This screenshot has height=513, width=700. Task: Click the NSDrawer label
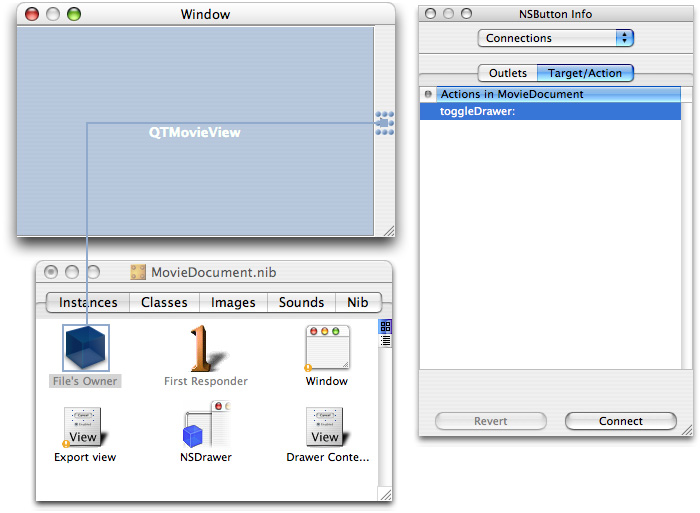[x=206, y=457]
